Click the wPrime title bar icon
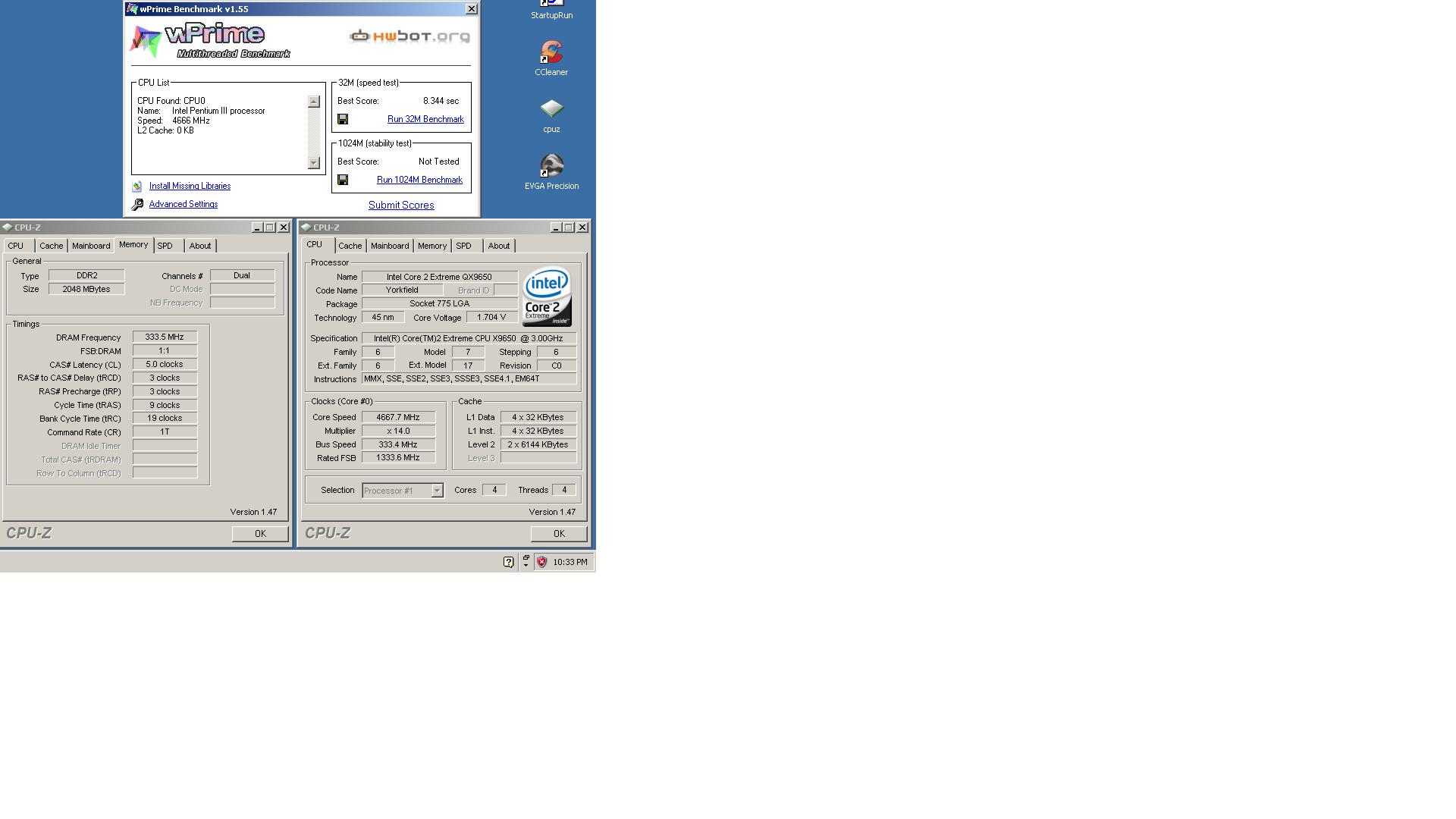The width and height of the screenshot is (1456, 819). click(133, 9)
